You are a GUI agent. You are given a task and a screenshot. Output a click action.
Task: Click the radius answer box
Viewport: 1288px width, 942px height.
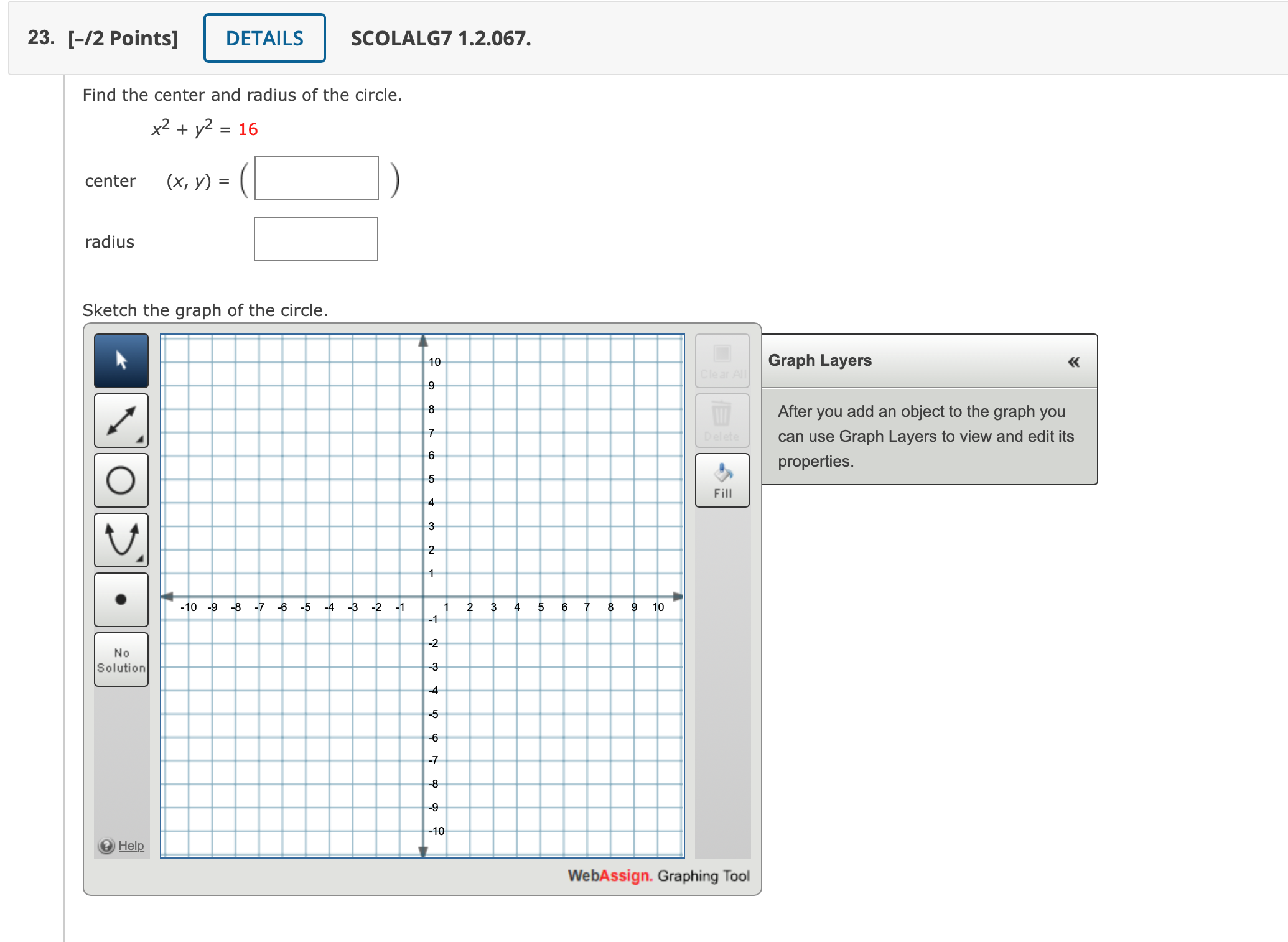click(x=315, y=239)
